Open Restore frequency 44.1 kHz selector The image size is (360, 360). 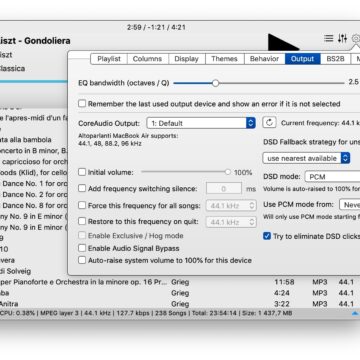click(231, 222)
